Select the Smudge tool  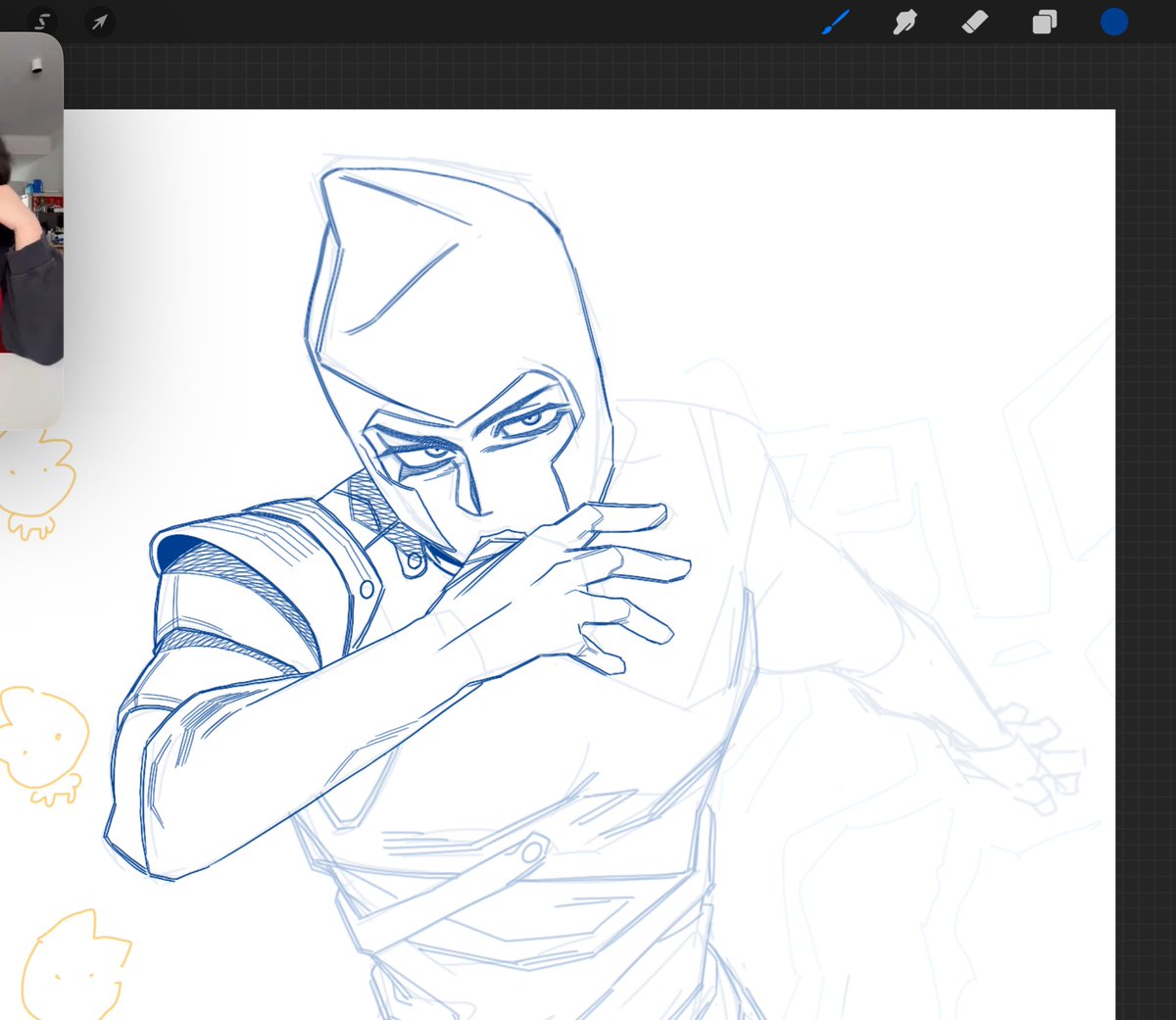(905, 22)
